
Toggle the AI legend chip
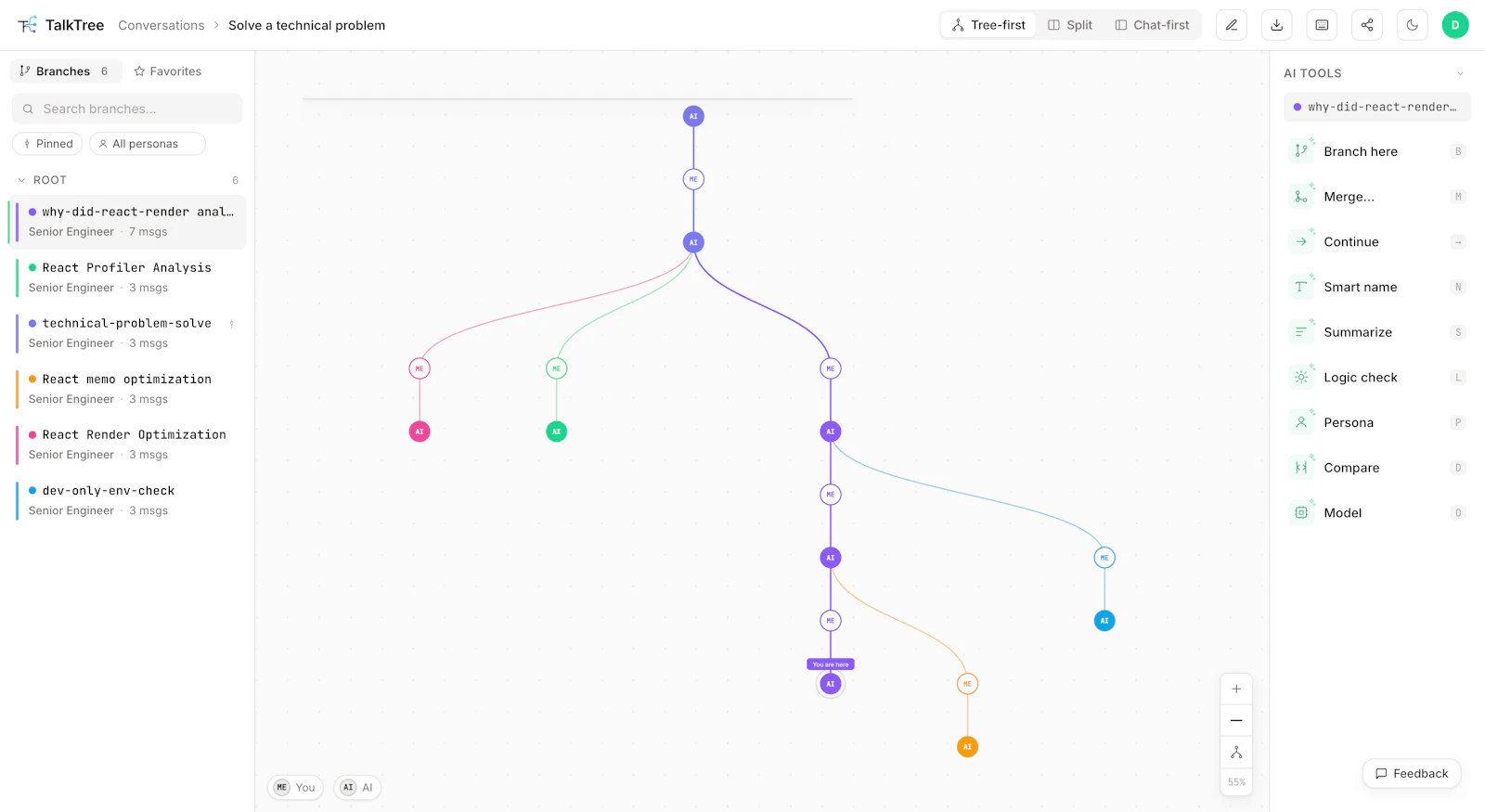[x=357, y=788]
